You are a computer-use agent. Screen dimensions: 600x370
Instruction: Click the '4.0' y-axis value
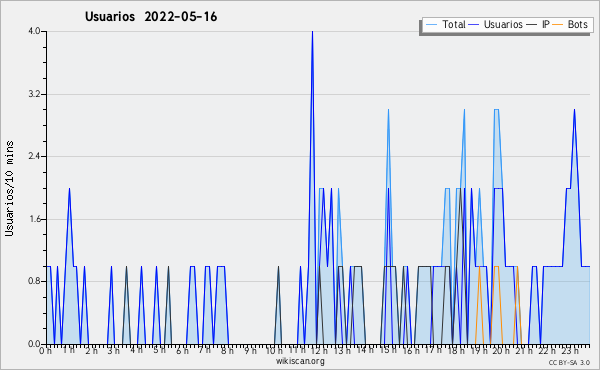point(34,31)
